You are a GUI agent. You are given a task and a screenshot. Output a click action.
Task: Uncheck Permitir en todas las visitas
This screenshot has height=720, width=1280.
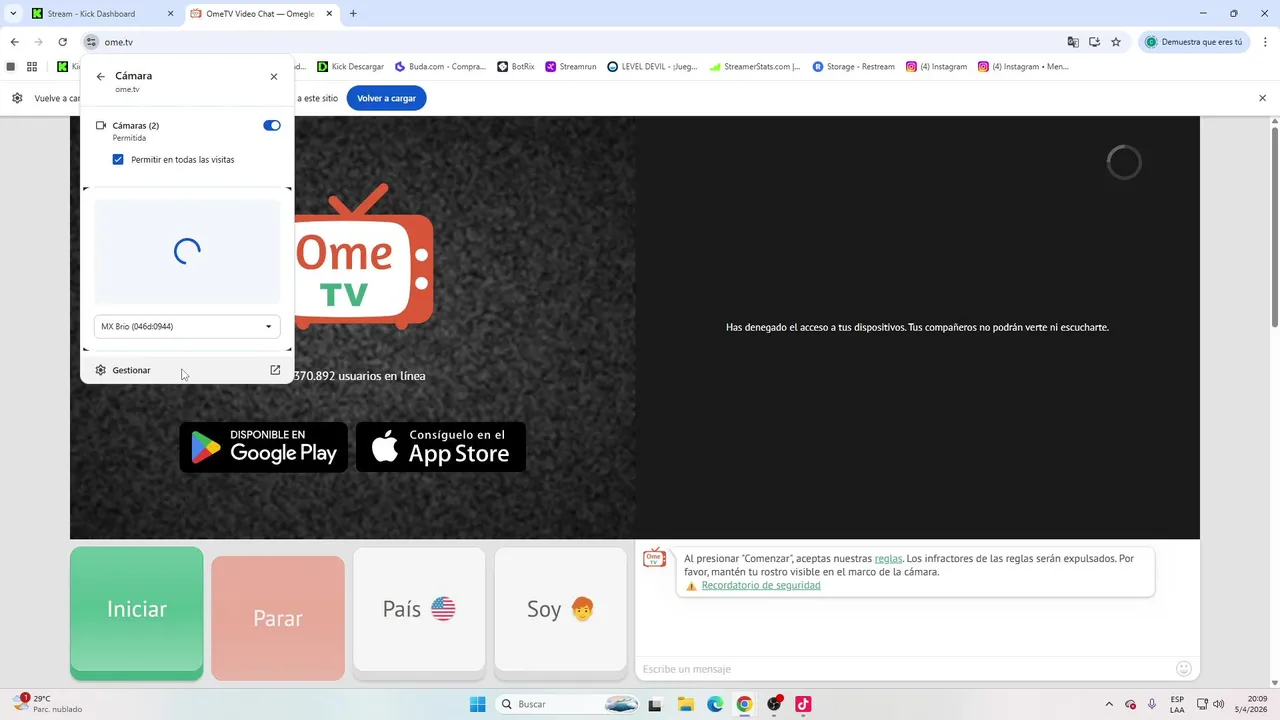(x=118, y=159)
